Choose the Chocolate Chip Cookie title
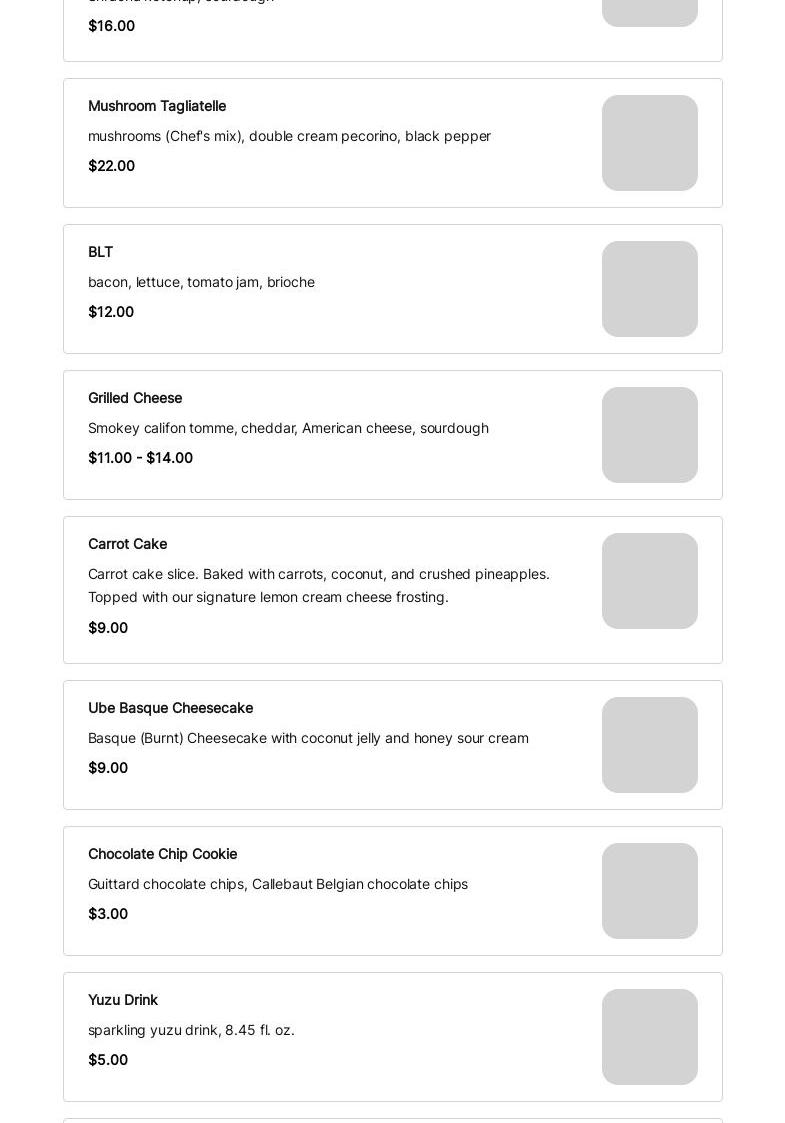 tap(162, 854)
